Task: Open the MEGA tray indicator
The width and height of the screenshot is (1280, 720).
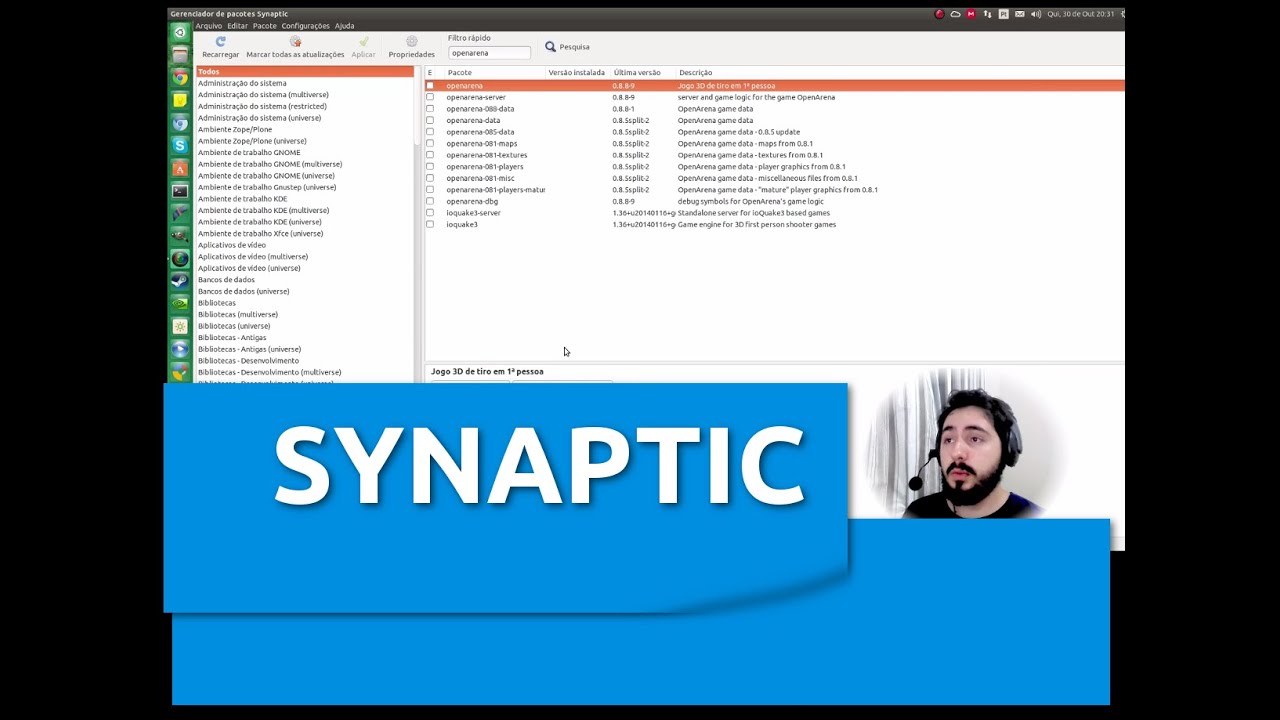Action: coord(971,14)
